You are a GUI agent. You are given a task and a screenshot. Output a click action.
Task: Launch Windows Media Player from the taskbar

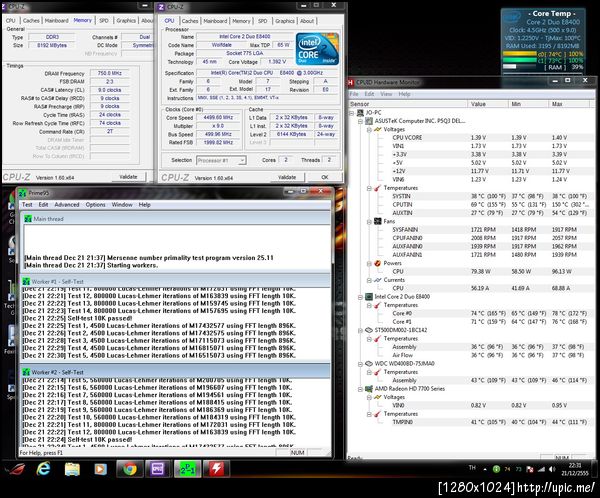coord(100,469)
